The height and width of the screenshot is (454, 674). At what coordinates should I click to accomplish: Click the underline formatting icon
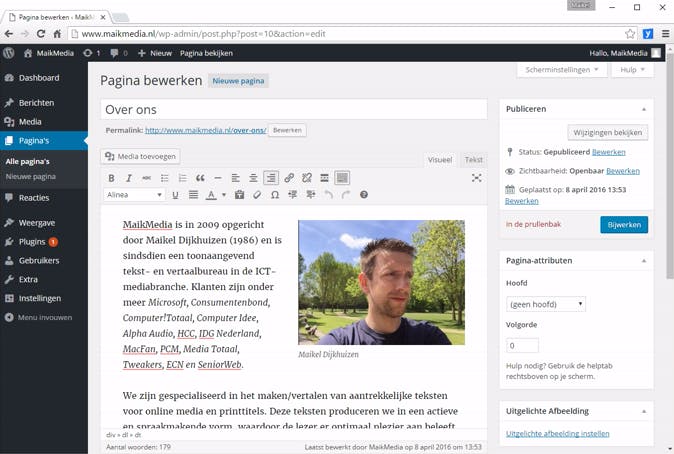(176, 195)
